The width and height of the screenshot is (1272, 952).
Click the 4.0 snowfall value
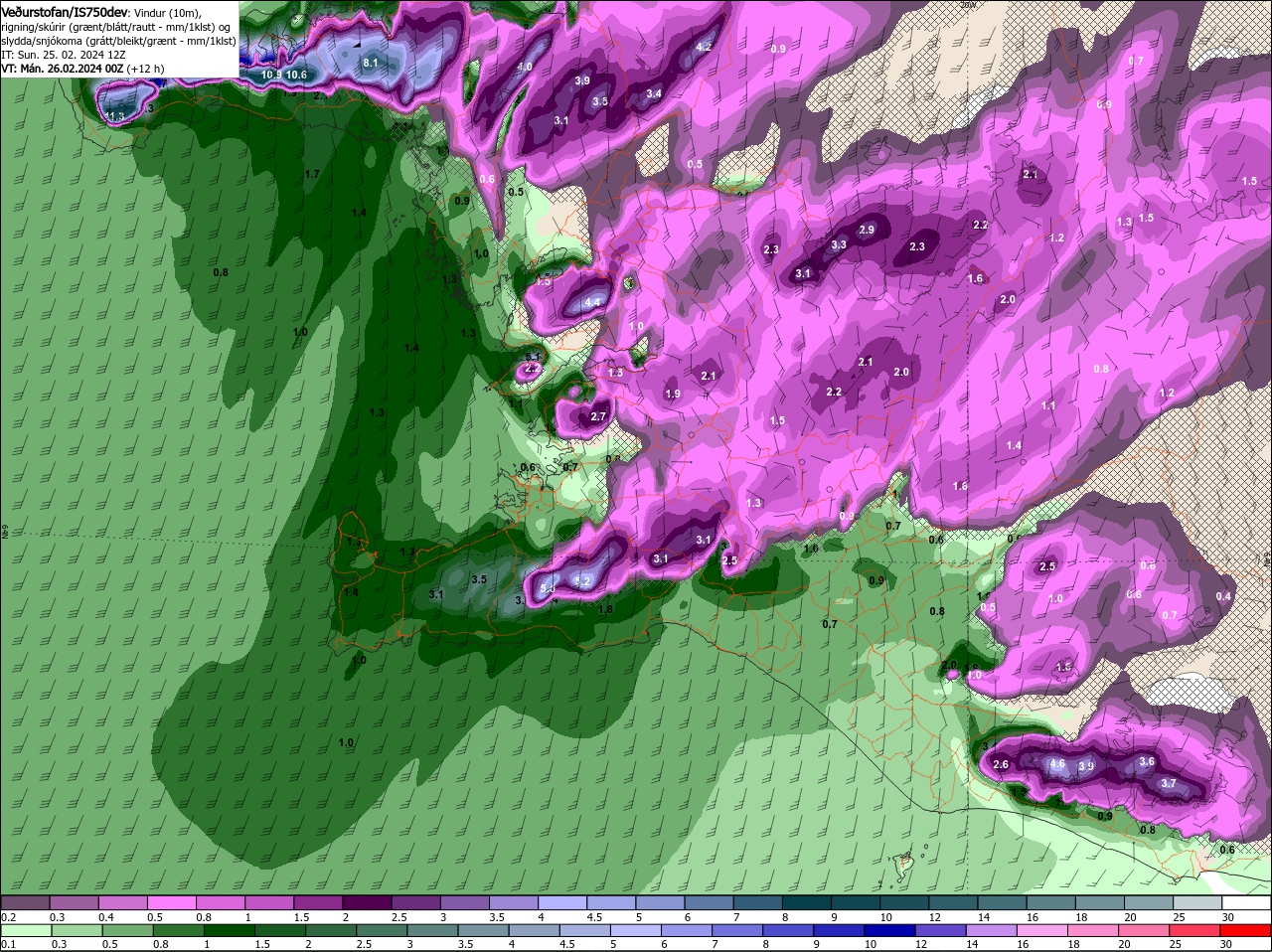pyautogui.click(x=525, y=67)
